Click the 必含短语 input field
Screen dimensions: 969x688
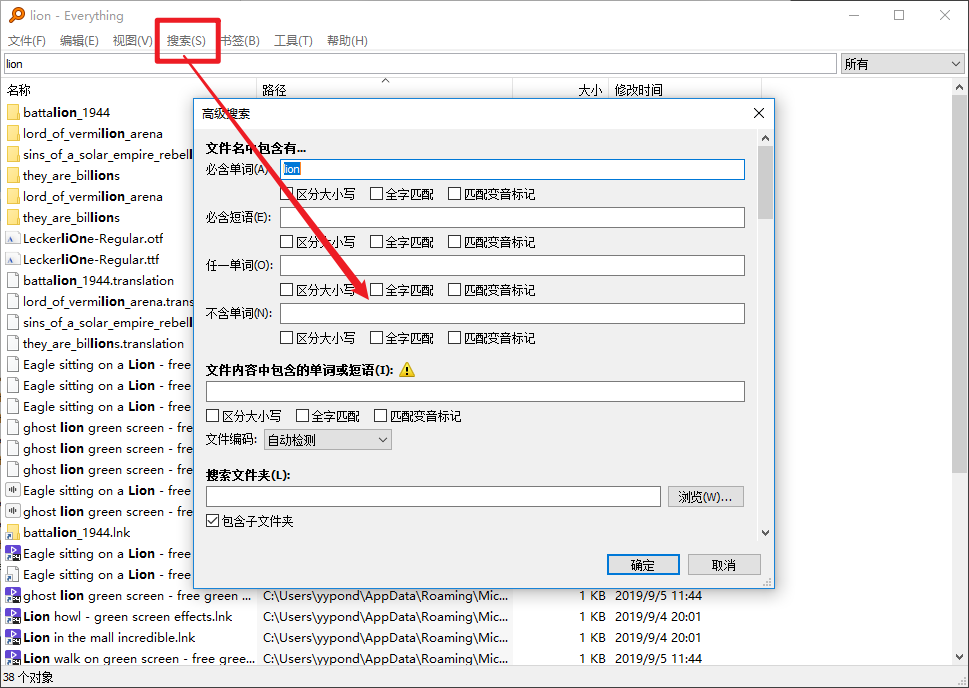[512, 218]
